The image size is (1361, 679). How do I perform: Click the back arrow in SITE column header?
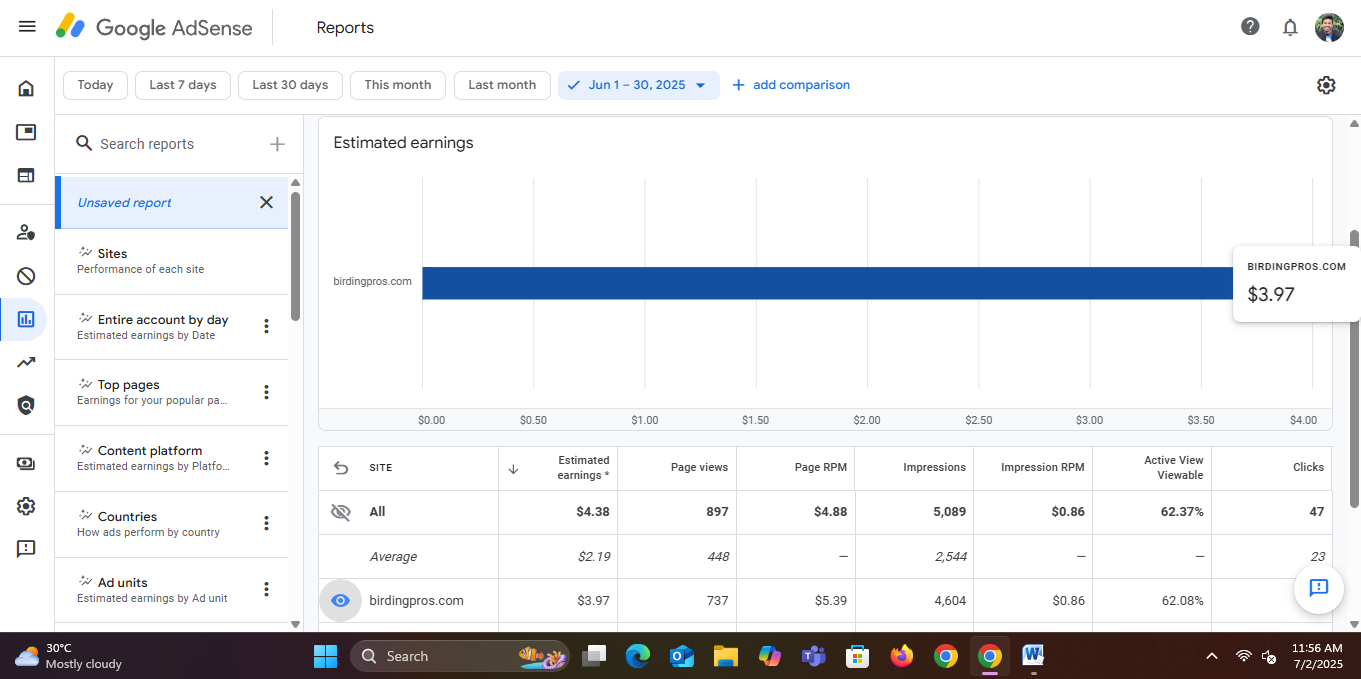coord(341,467)
